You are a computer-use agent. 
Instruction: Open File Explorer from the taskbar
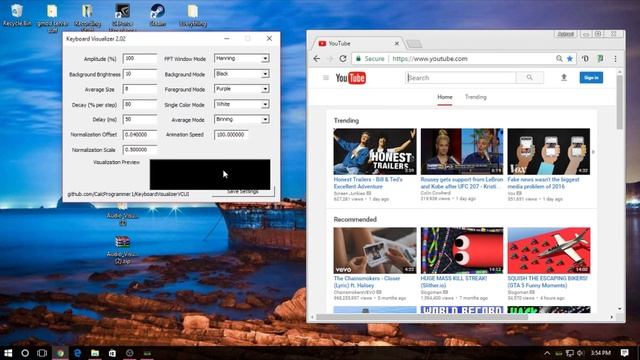95,353
